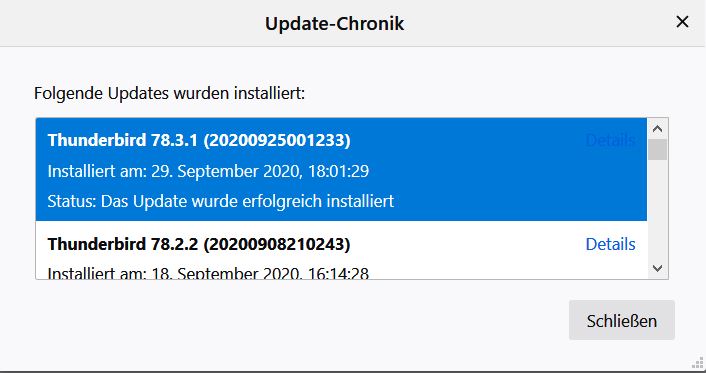Image resolution: width=706 pixels, height=373 pixels.
Task: Click install date 18. September 2020 line
Action: coord(208,273)
